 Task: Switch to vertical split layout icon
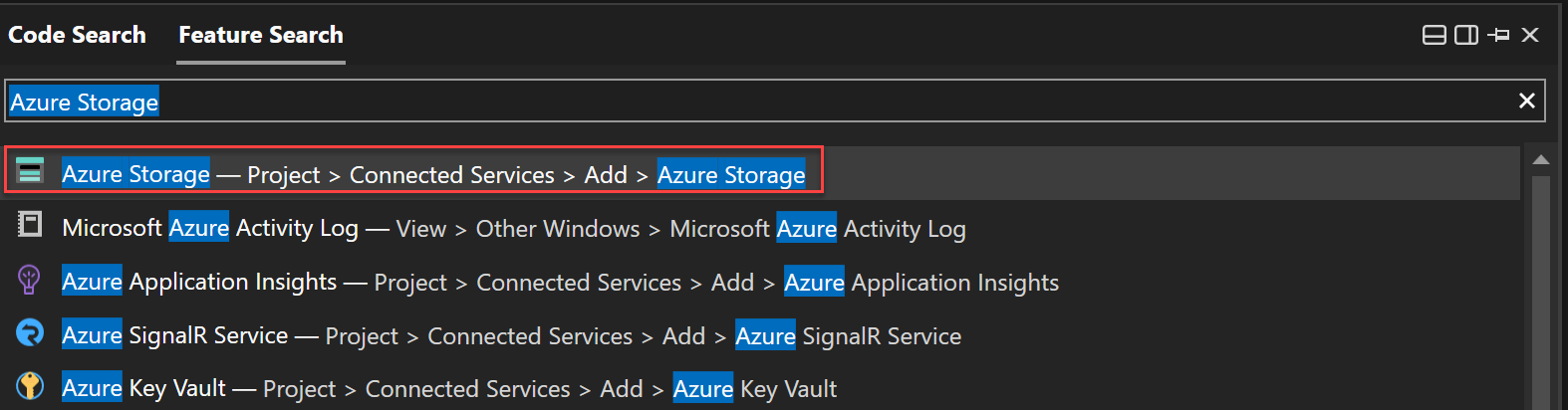click(1466, 36)
